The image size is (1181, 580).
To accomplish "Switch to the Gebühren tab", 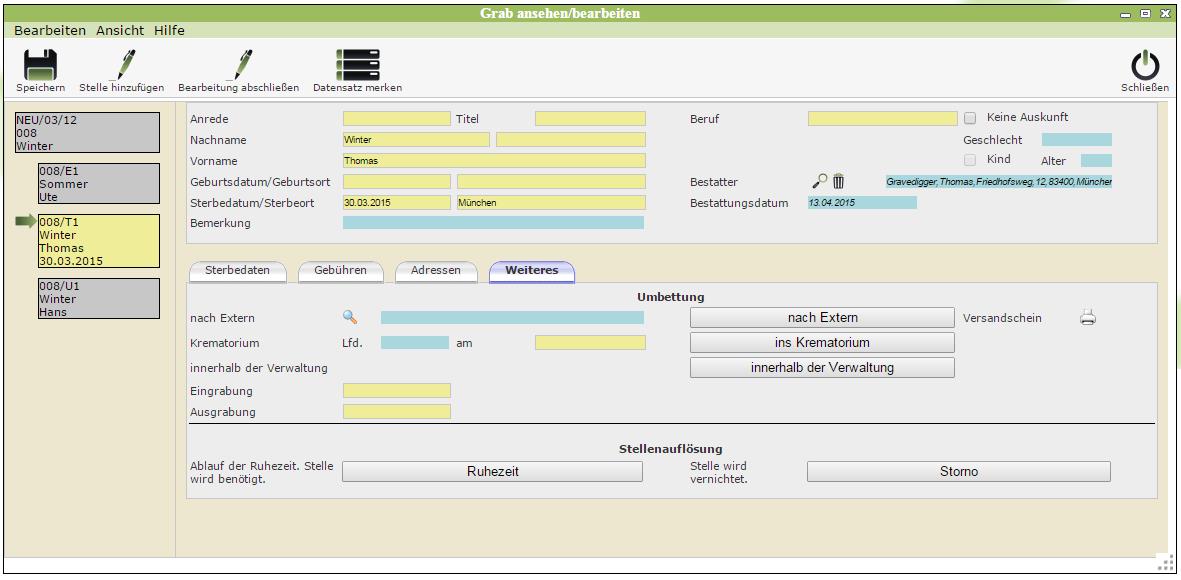I will click(340, 271).
